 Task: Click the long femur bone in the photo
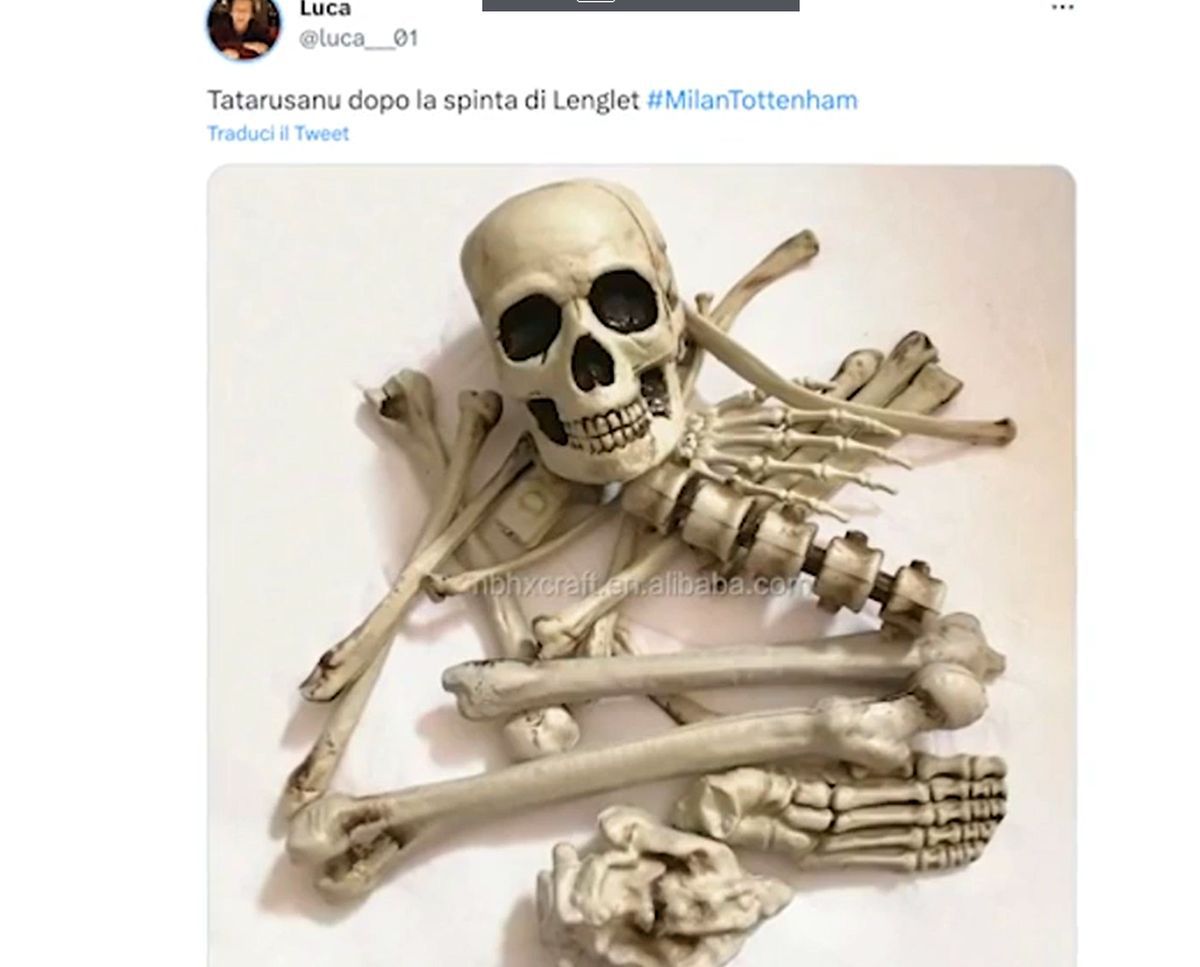(640, 770)
